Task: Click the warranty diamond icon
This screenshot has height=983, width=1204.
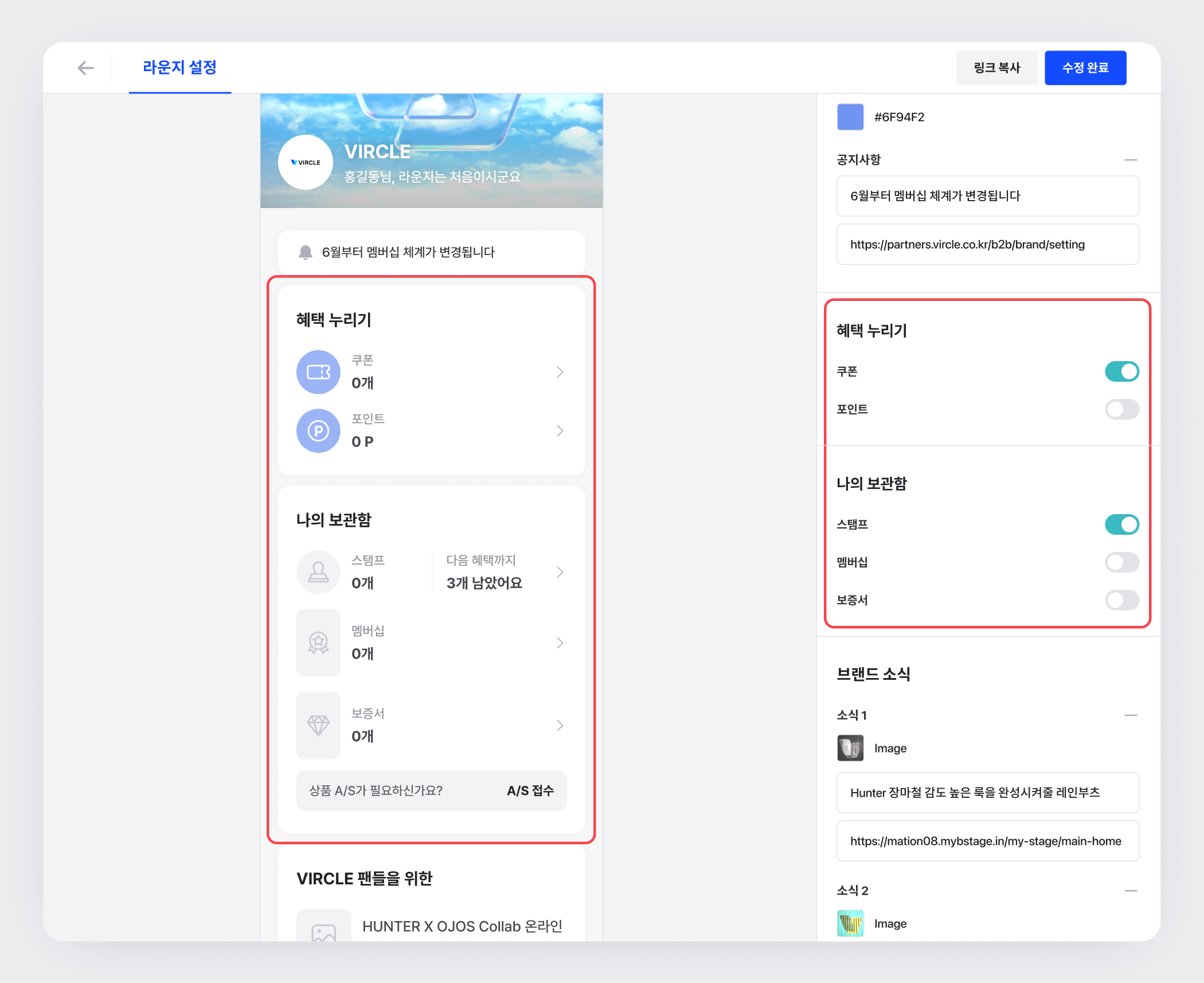Action: [x=318, y=725]
